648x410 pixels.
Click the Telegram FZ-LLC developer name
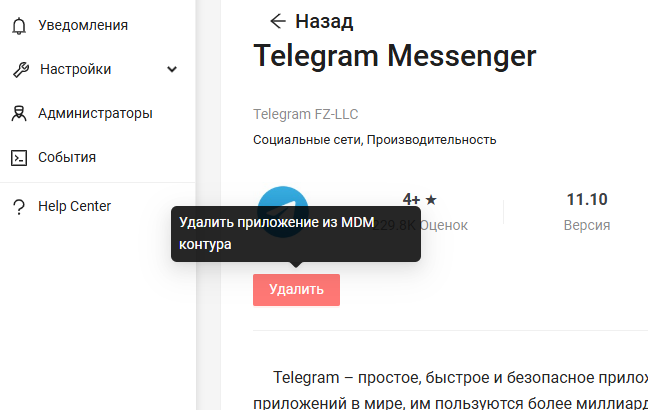click(305, 114)
